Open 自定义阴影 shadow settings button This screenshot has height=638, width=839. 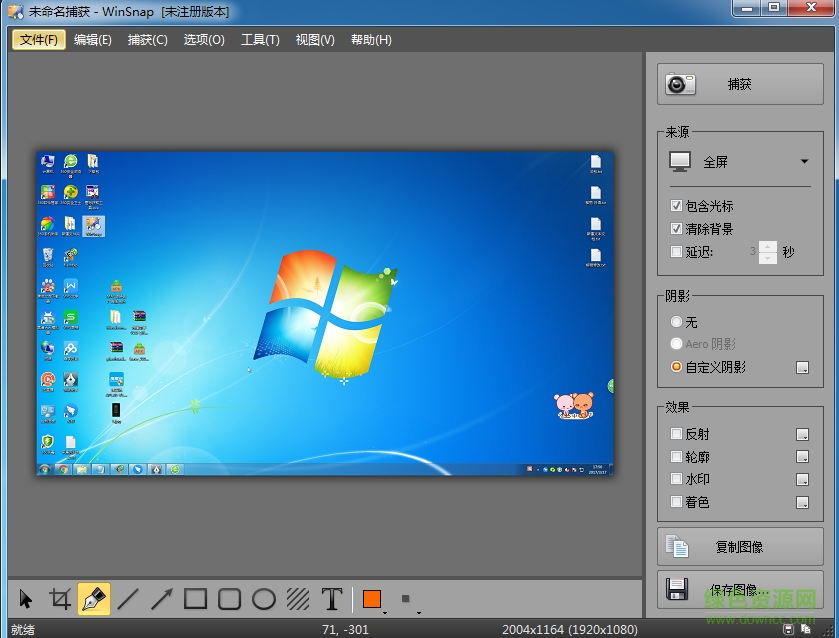[802, 368]
